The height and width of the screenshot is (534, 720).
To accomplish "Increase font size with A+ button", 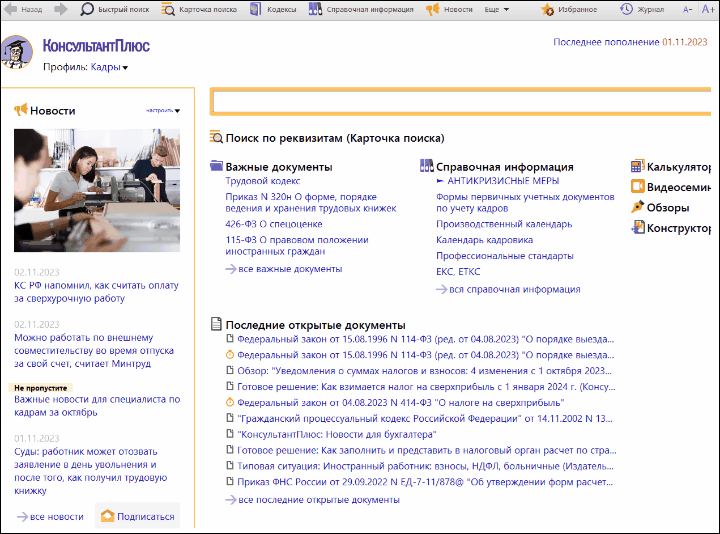I will (708, 9).
